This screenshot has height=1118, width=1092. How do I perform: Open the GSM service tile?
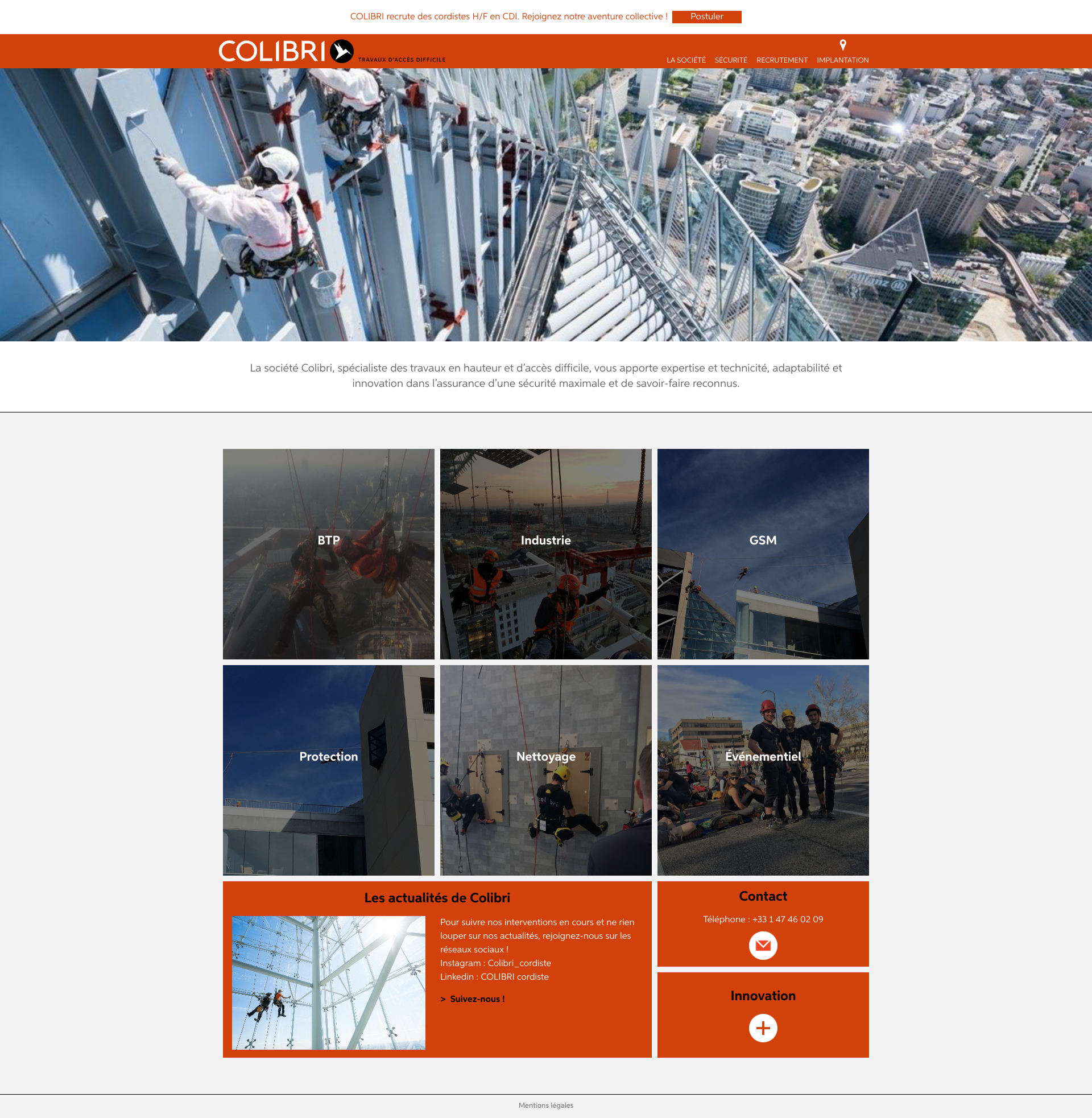coord(763,554)
